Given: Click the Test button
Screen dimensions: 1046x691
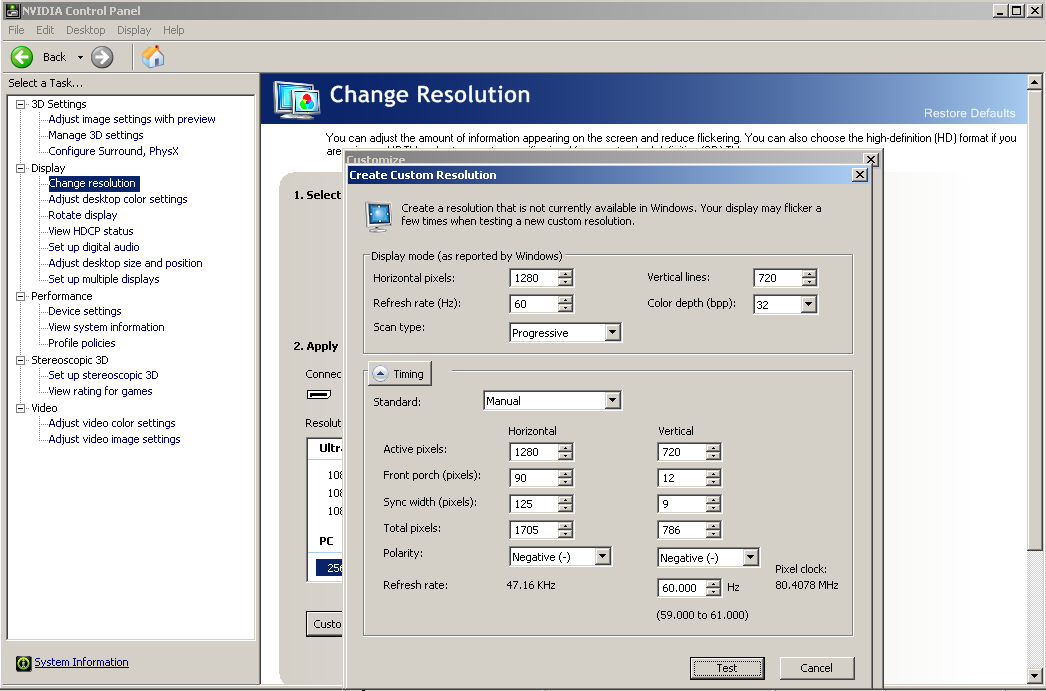Looking at the screenshot, I should click(727, 668).
